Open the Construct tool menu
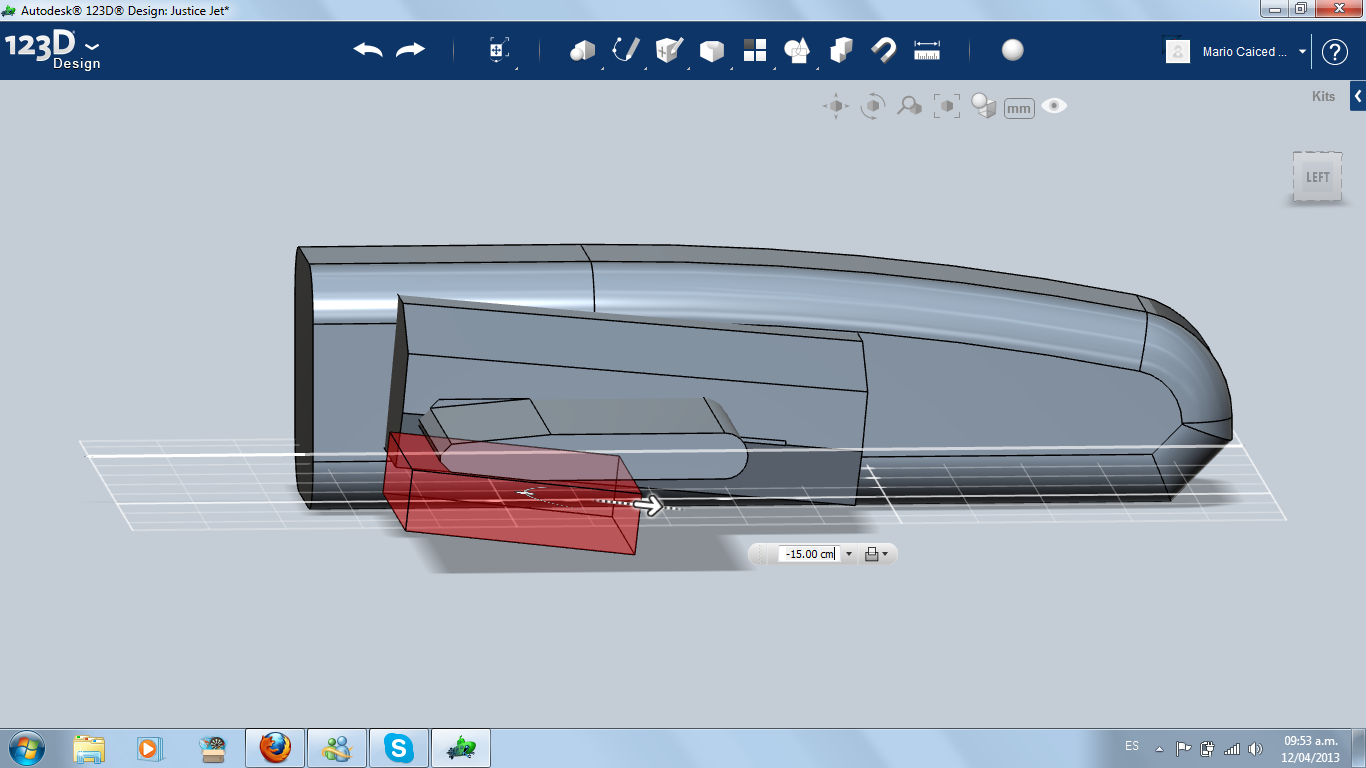The height and width of the screenshot is (768, 1366). pos(668,50)
